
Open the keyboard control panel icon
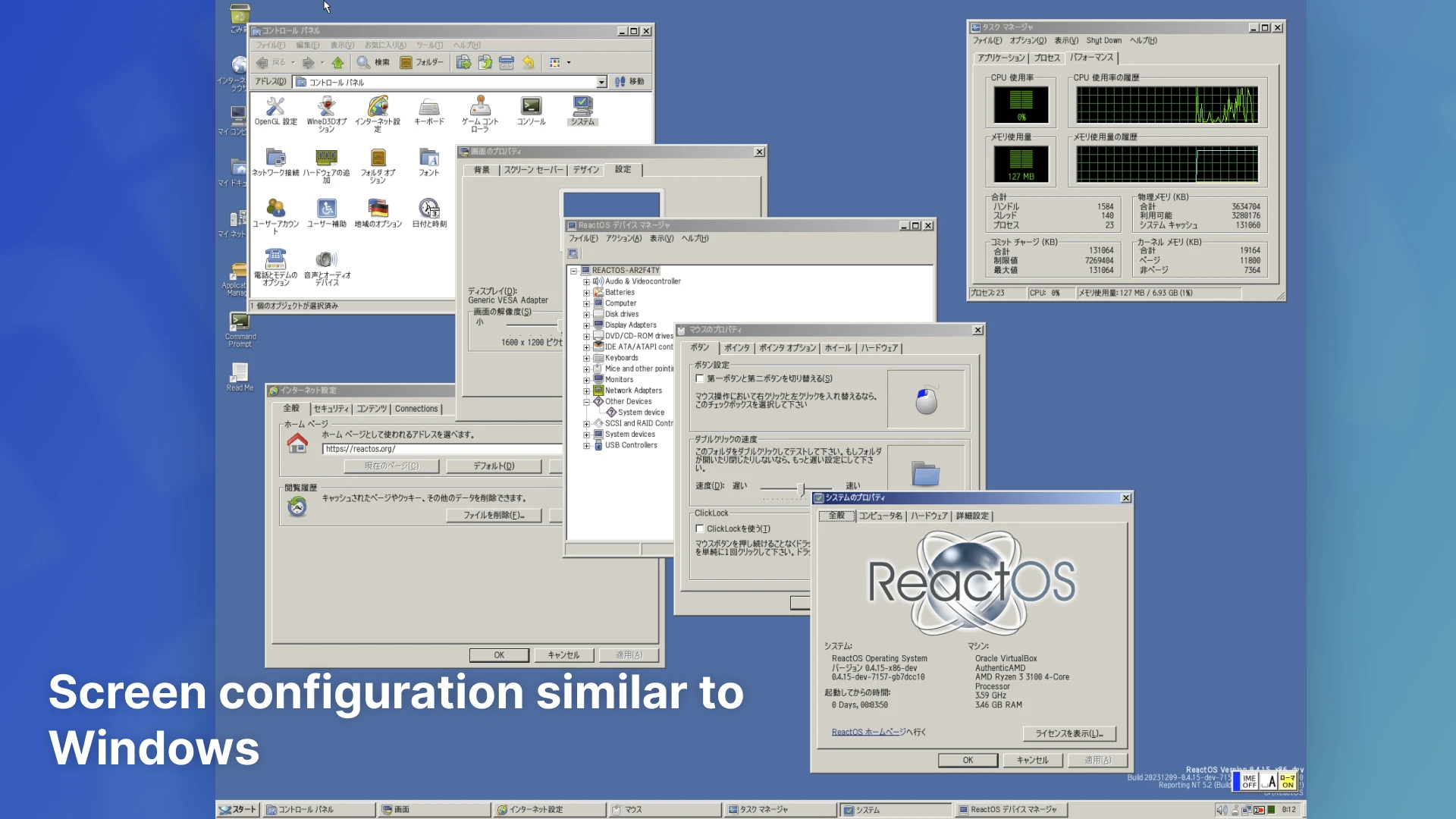click(429, 107)
